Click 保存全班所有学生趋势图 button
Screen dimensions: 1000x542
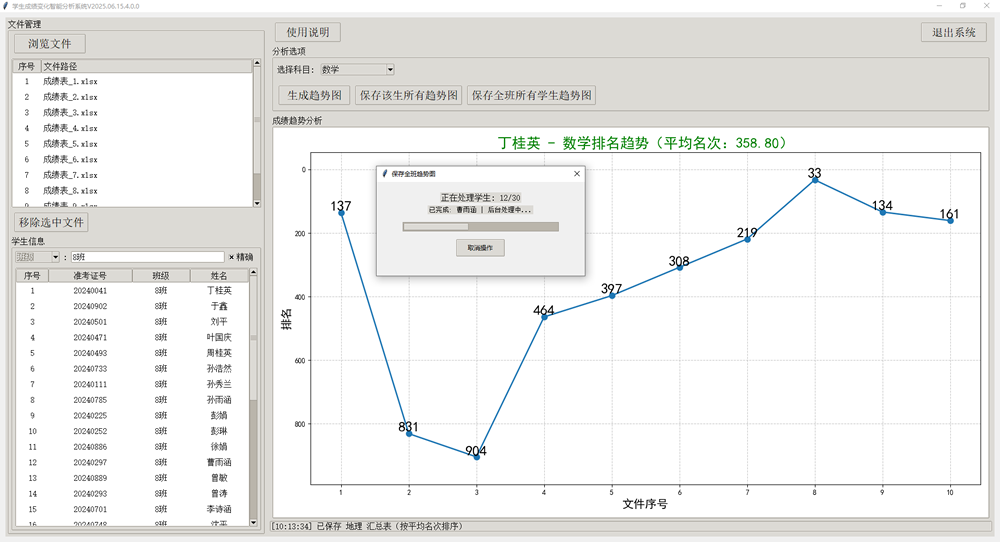click(x=531, y=95)
